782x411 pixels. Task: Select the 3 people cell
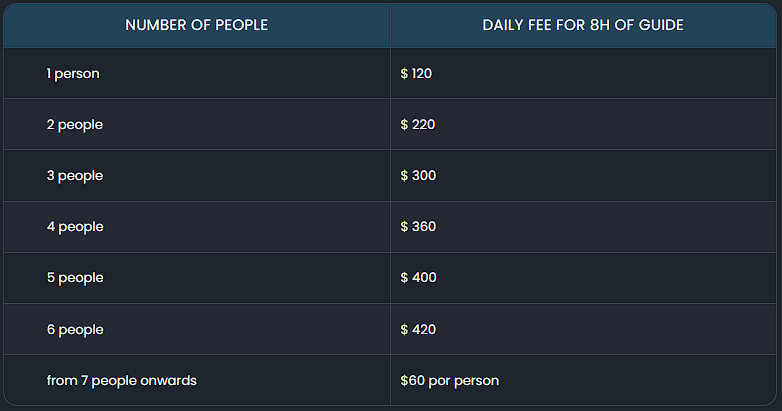pyautogui.click(x=196, y=176)
